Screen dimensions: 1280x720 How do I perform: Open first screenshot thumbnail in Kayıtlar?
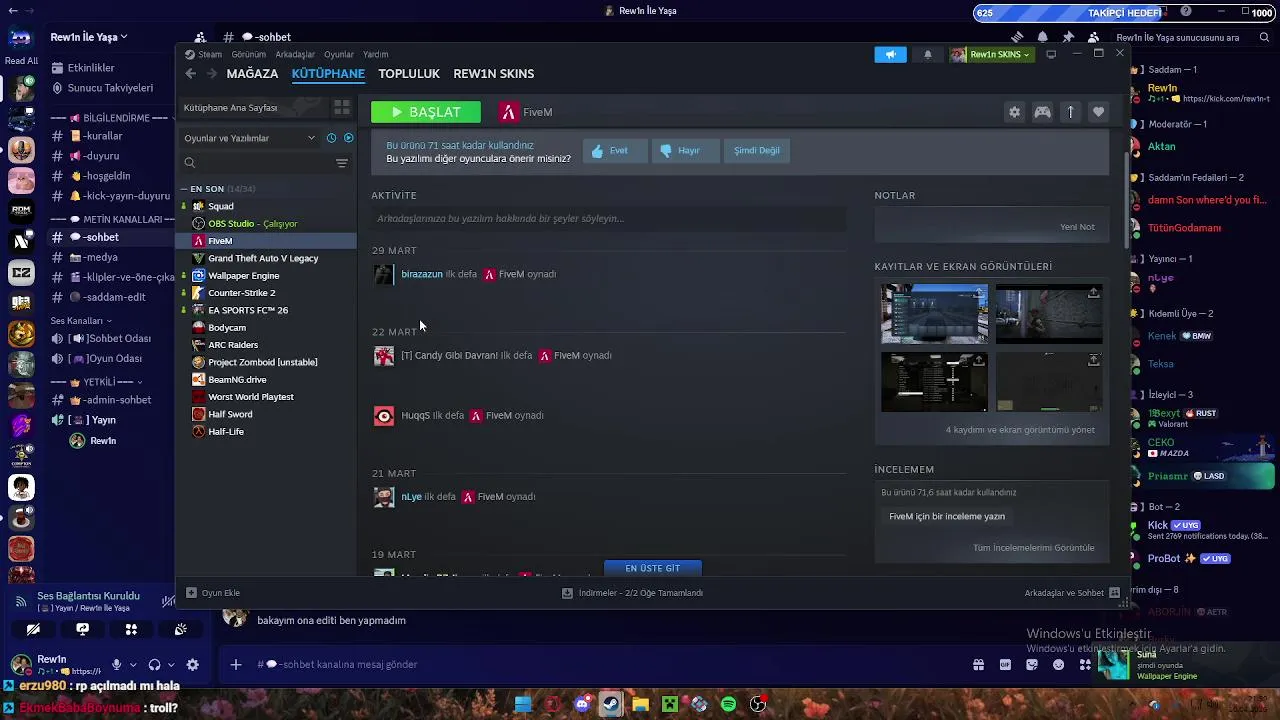pyautogui.click(x=934, y=314)
